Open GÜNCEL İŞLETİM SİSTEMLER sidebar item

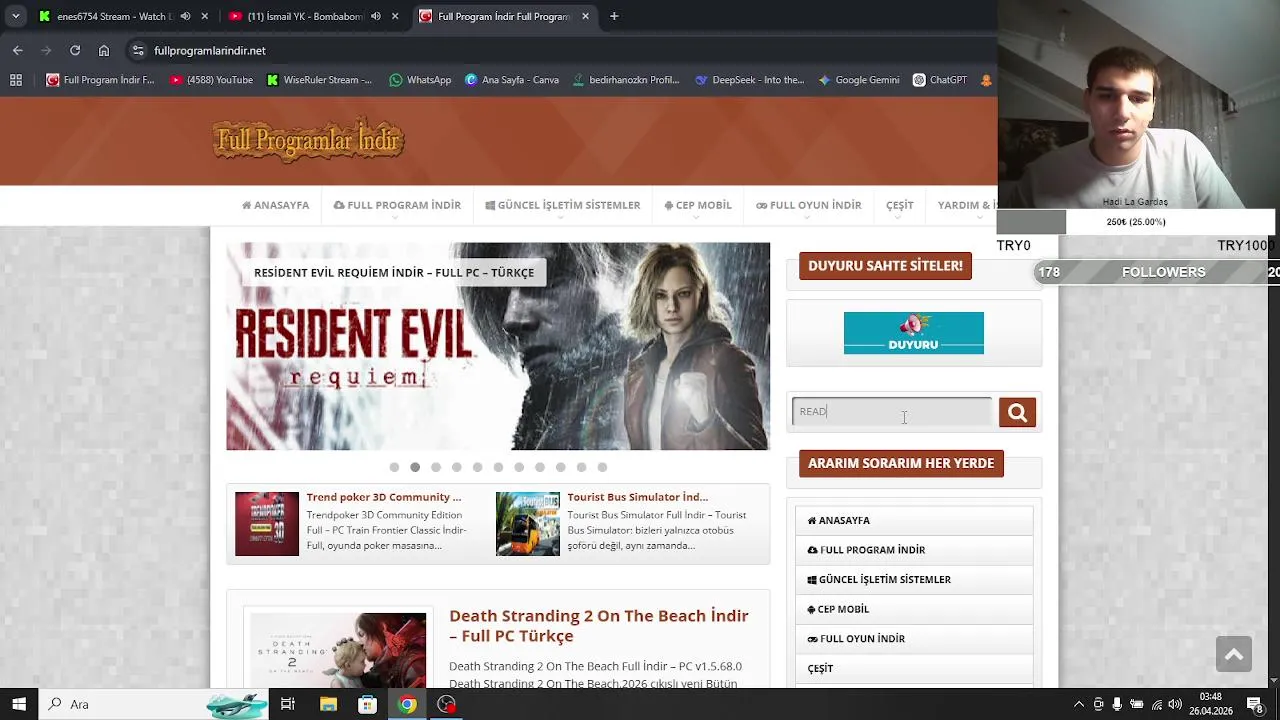914,579
